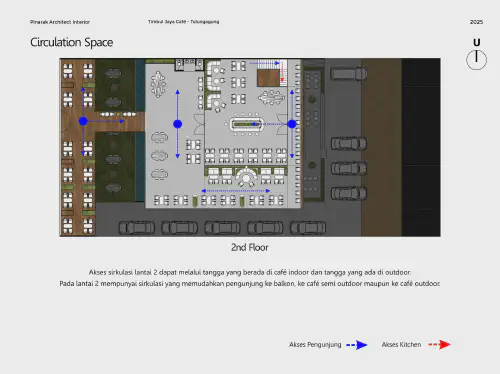Select the 'Circulation Space' title
Viewport: 500px width, 374px height.
[x=72, y=42]
